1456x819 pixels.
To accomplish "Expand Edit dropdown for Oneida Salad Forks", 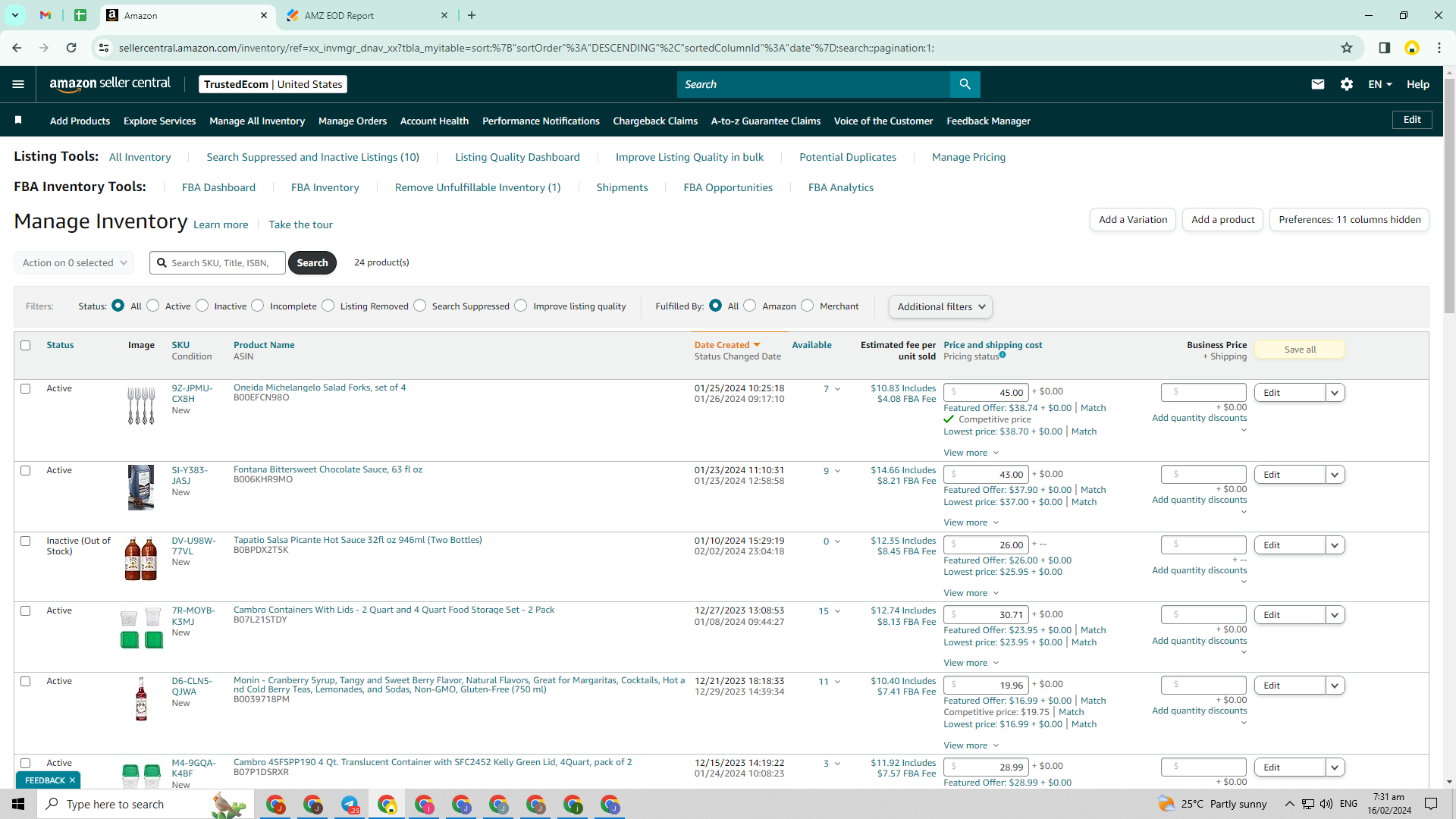I will (1335, 393).
